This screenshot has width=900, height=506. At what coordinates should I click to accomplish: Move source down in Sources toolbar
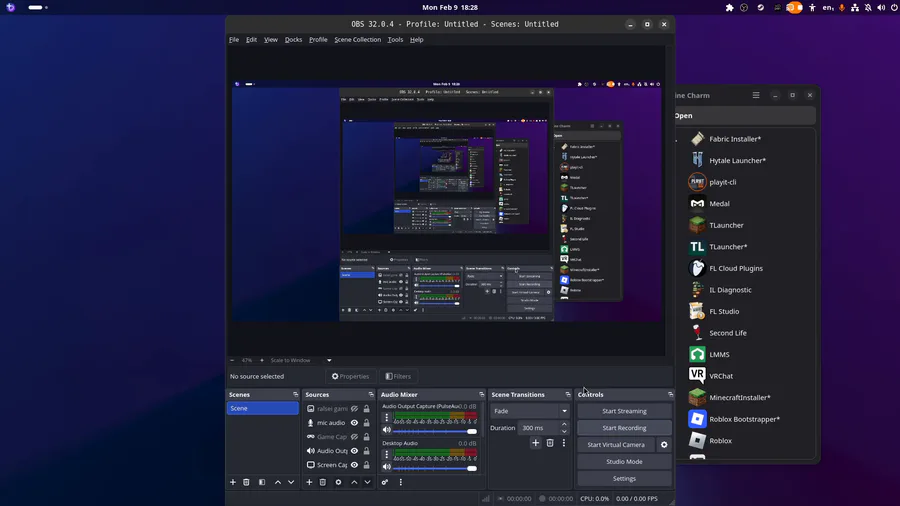pos(367,482)
